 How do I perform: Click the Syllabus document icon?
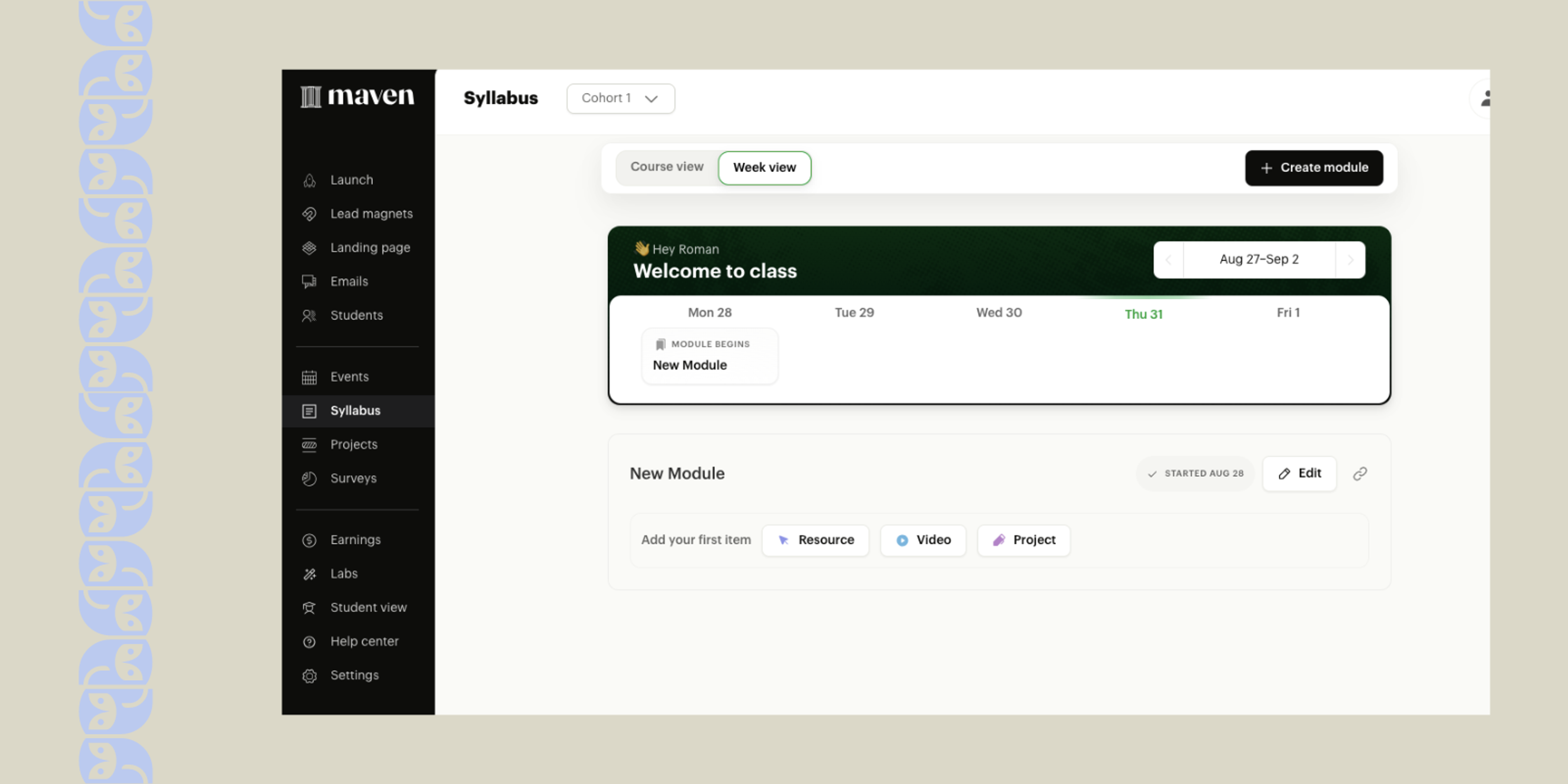[x=309, y=412]
